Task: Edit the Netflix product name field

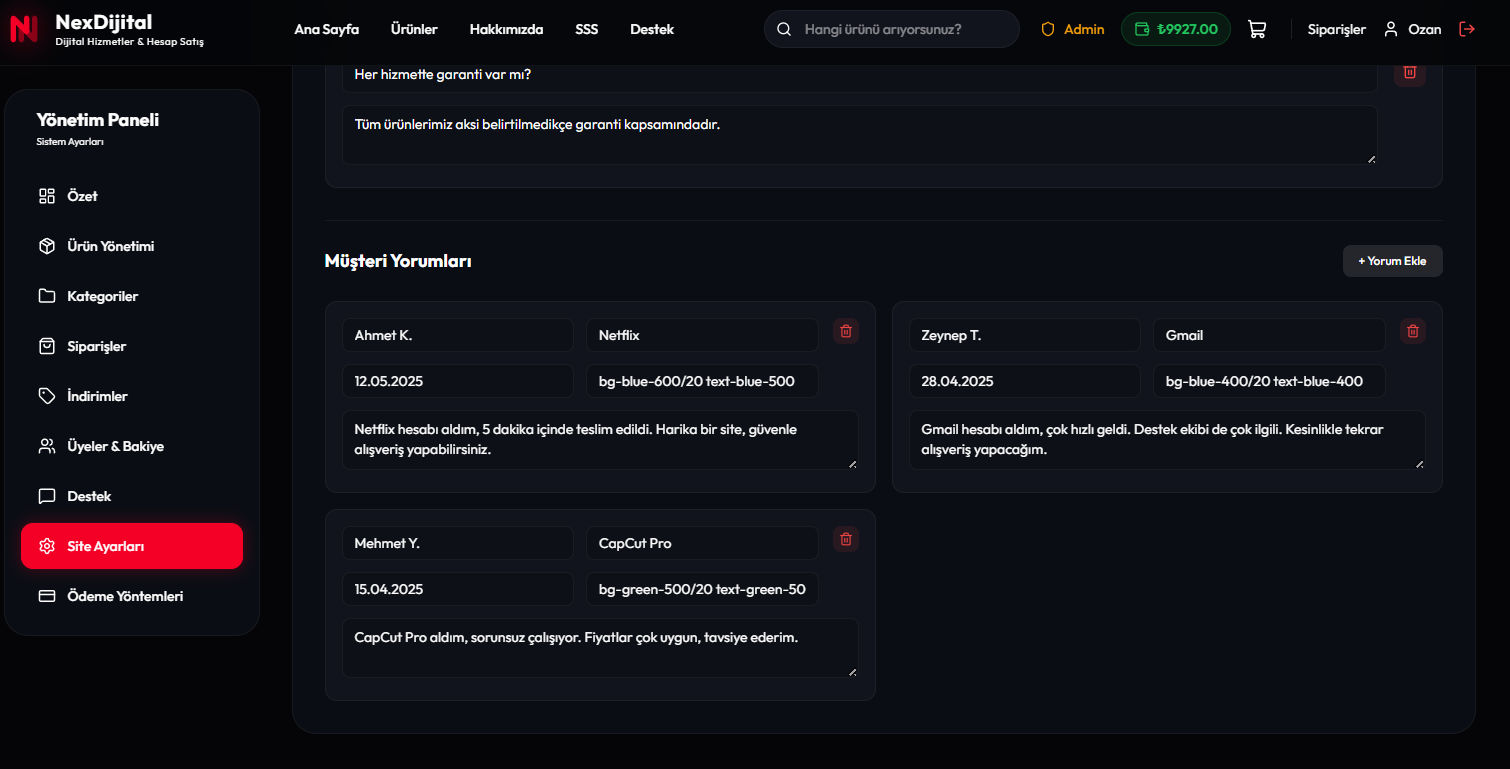Action: [x=702, y=335]
